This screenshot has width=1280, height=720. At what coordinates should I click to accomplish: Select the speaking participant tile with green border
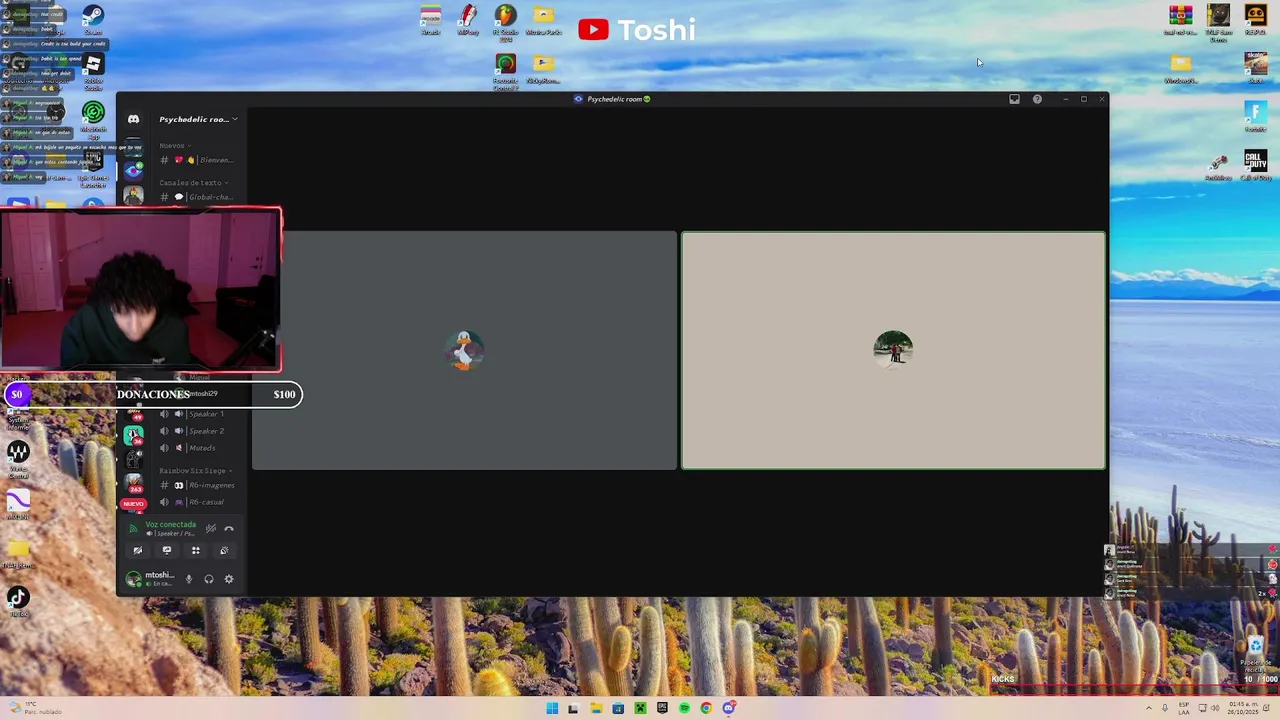click(x=893, y=350)
